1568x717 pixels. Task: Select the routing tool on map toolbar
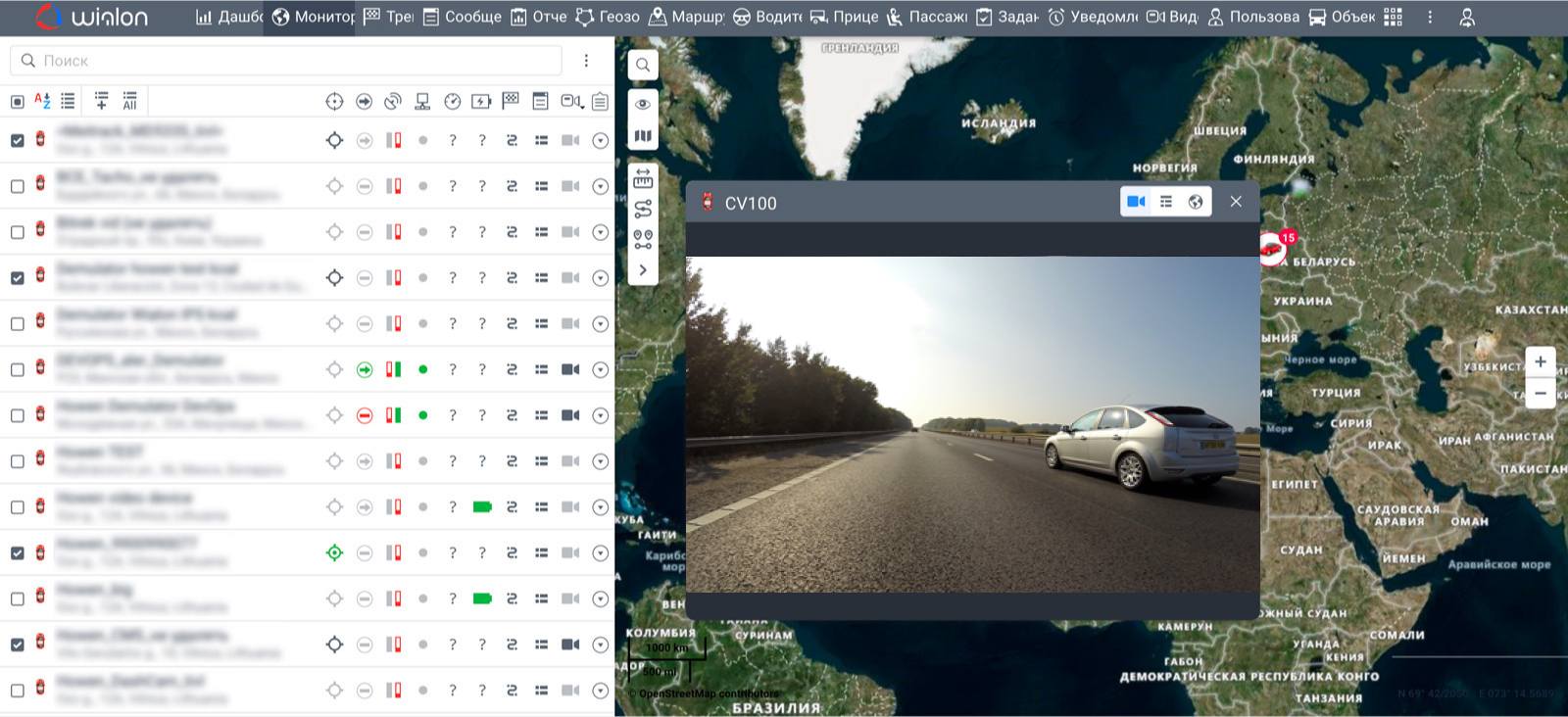pos(643,209)
